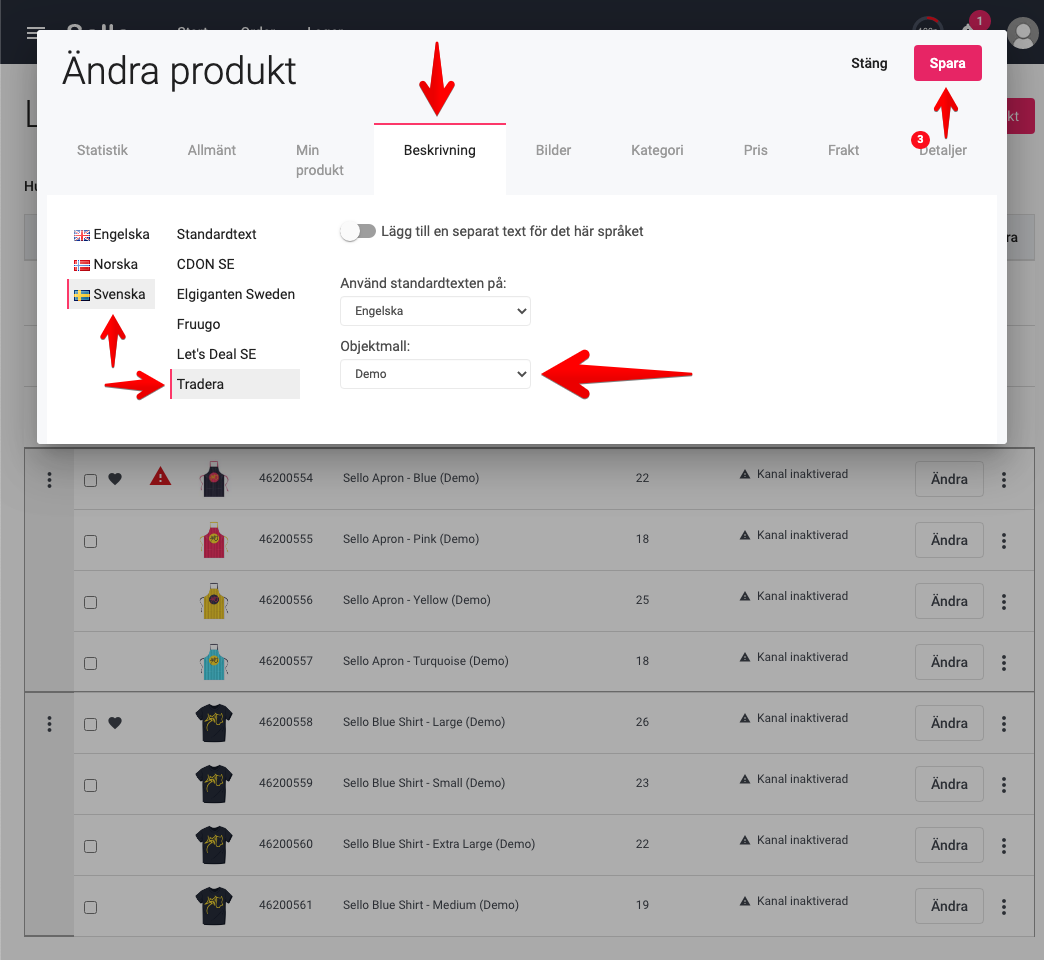The image size is (1044, 960).
Task: Check the box for Blue Shirt Small
Action: pos(91,786)
